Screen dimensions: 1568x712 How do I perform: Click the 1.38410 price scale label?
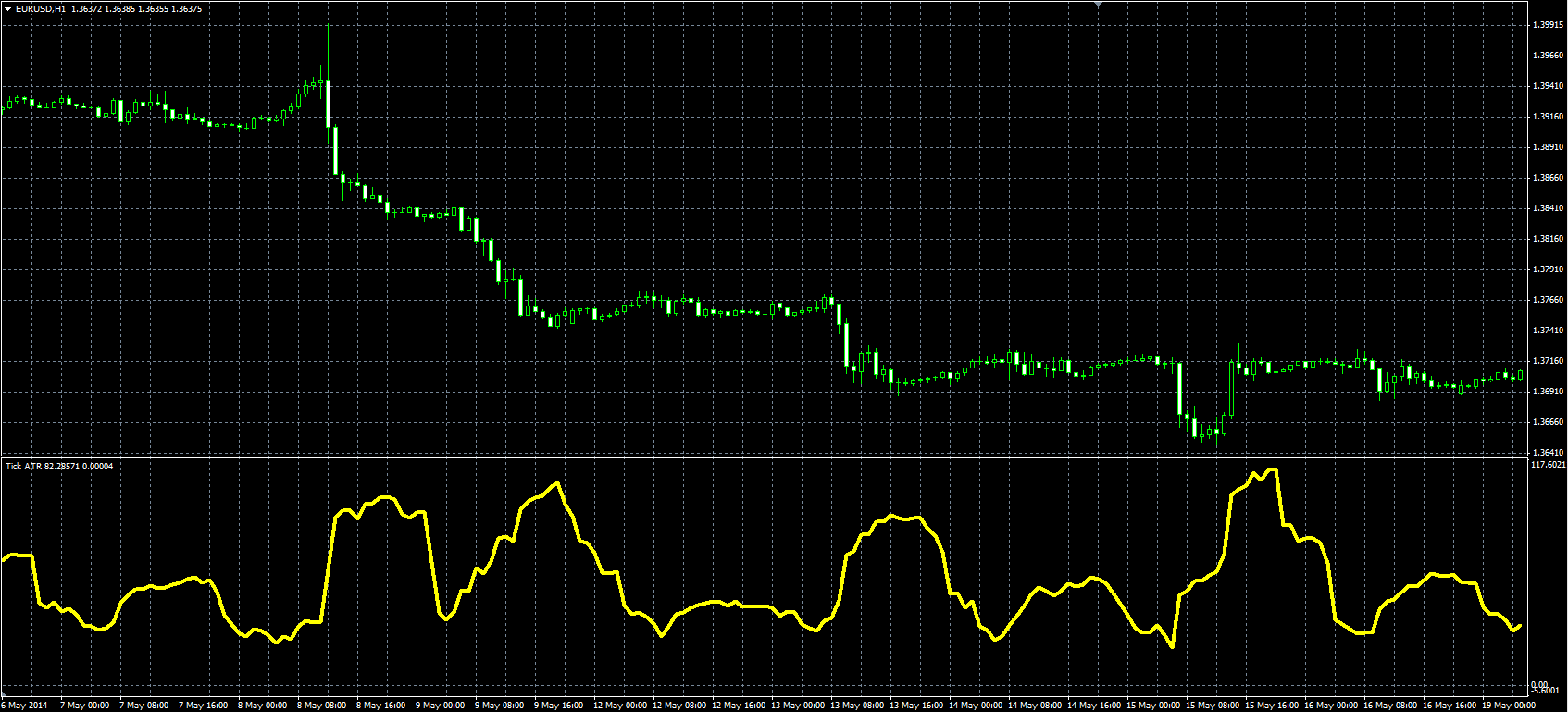click(1548, 208)
